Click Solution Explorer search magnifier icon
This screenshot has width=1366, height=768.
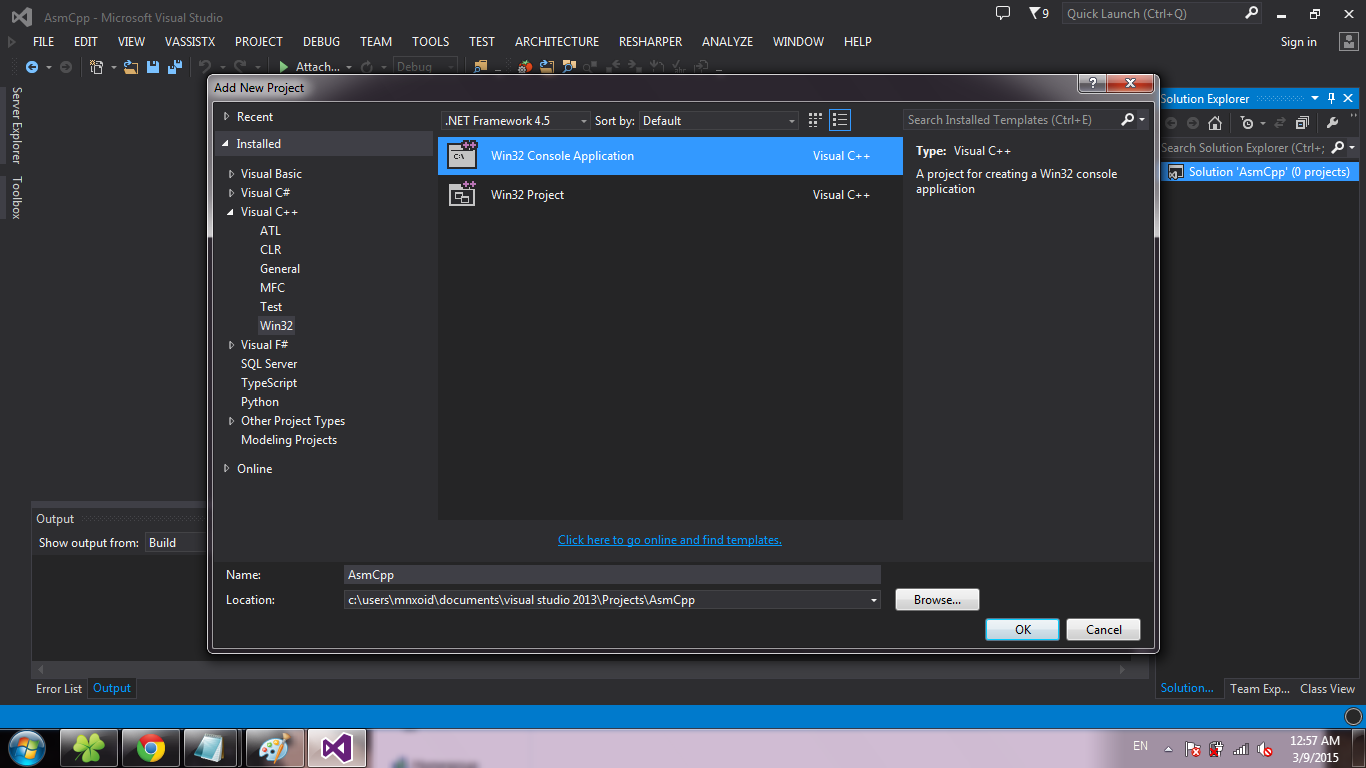1337,148
